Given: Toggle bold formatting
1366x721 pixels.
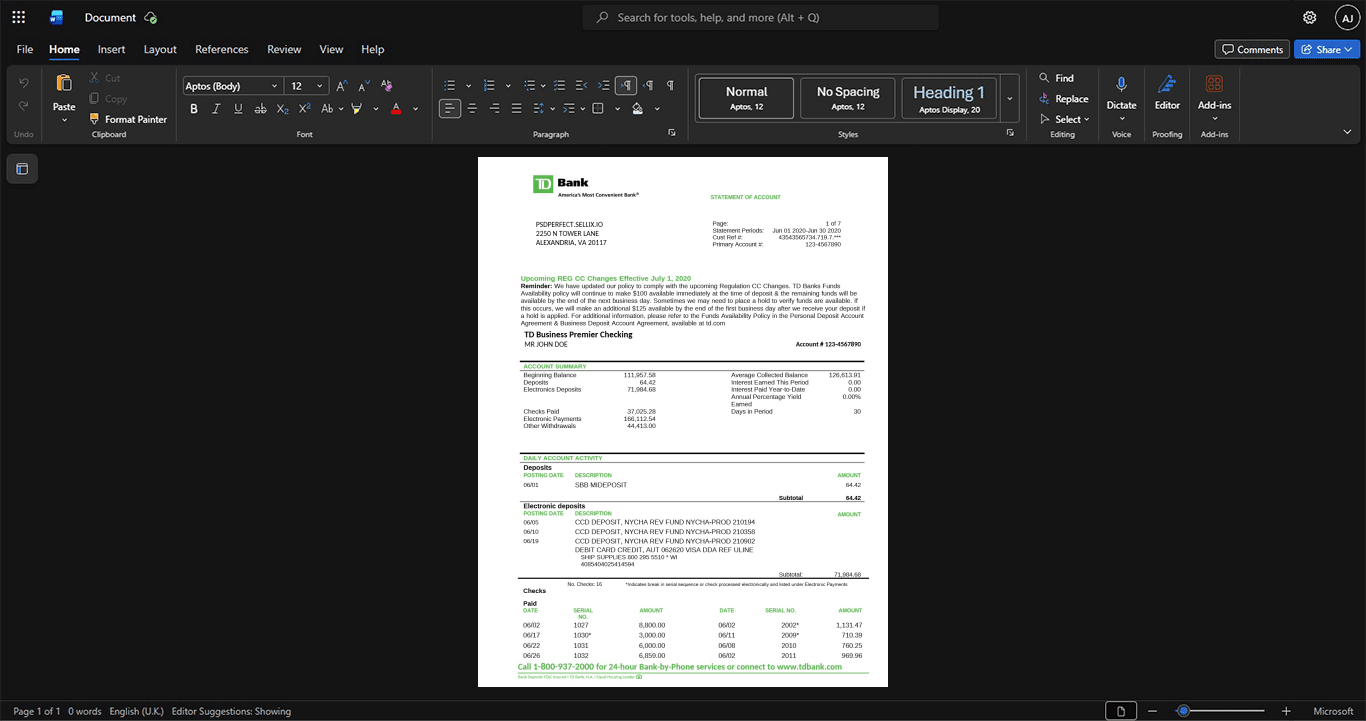Looking at the screenshot, I should point(194,108).
